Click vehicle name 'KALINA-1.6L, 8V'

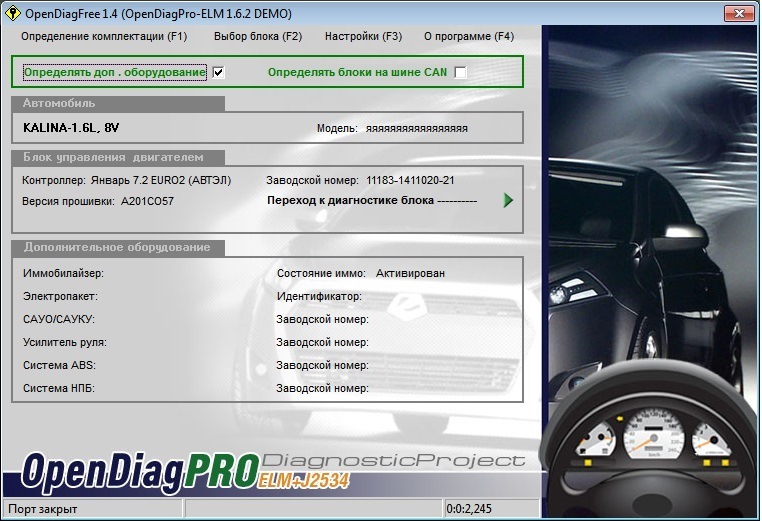point(71,128)
